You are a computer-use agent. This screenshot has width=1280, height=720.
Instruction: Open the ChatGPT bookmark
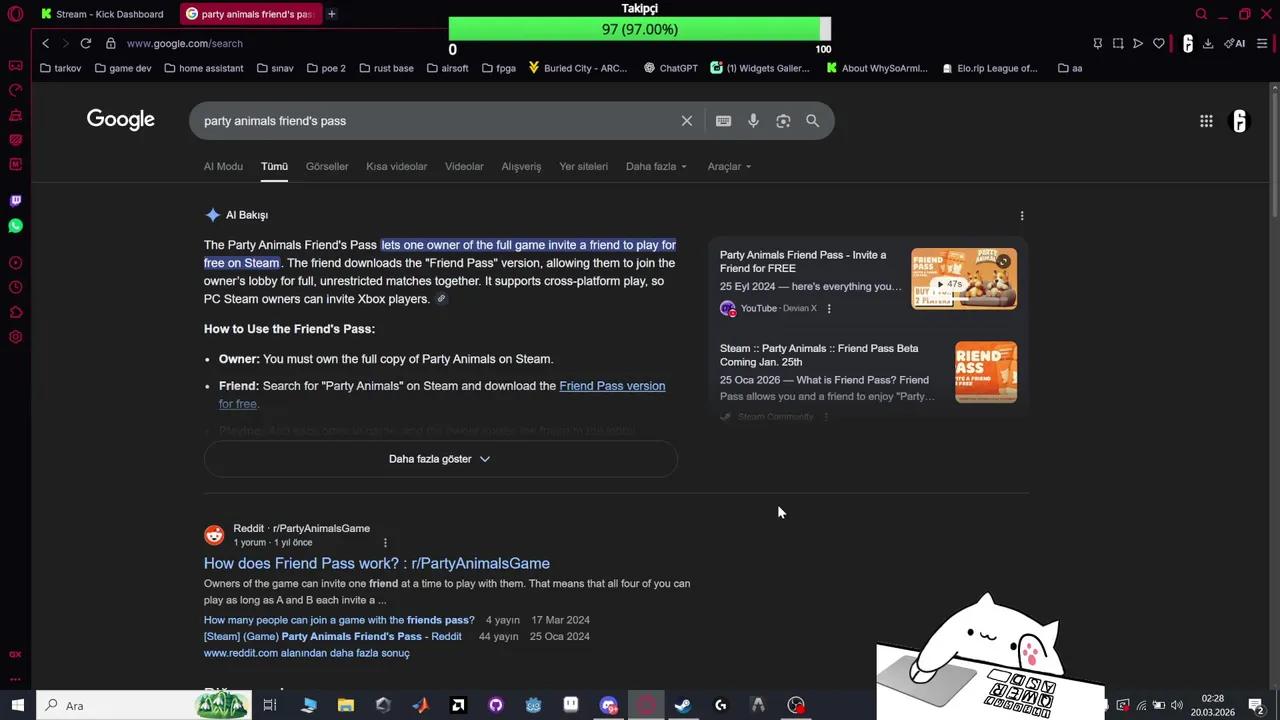tap(670, 68)
